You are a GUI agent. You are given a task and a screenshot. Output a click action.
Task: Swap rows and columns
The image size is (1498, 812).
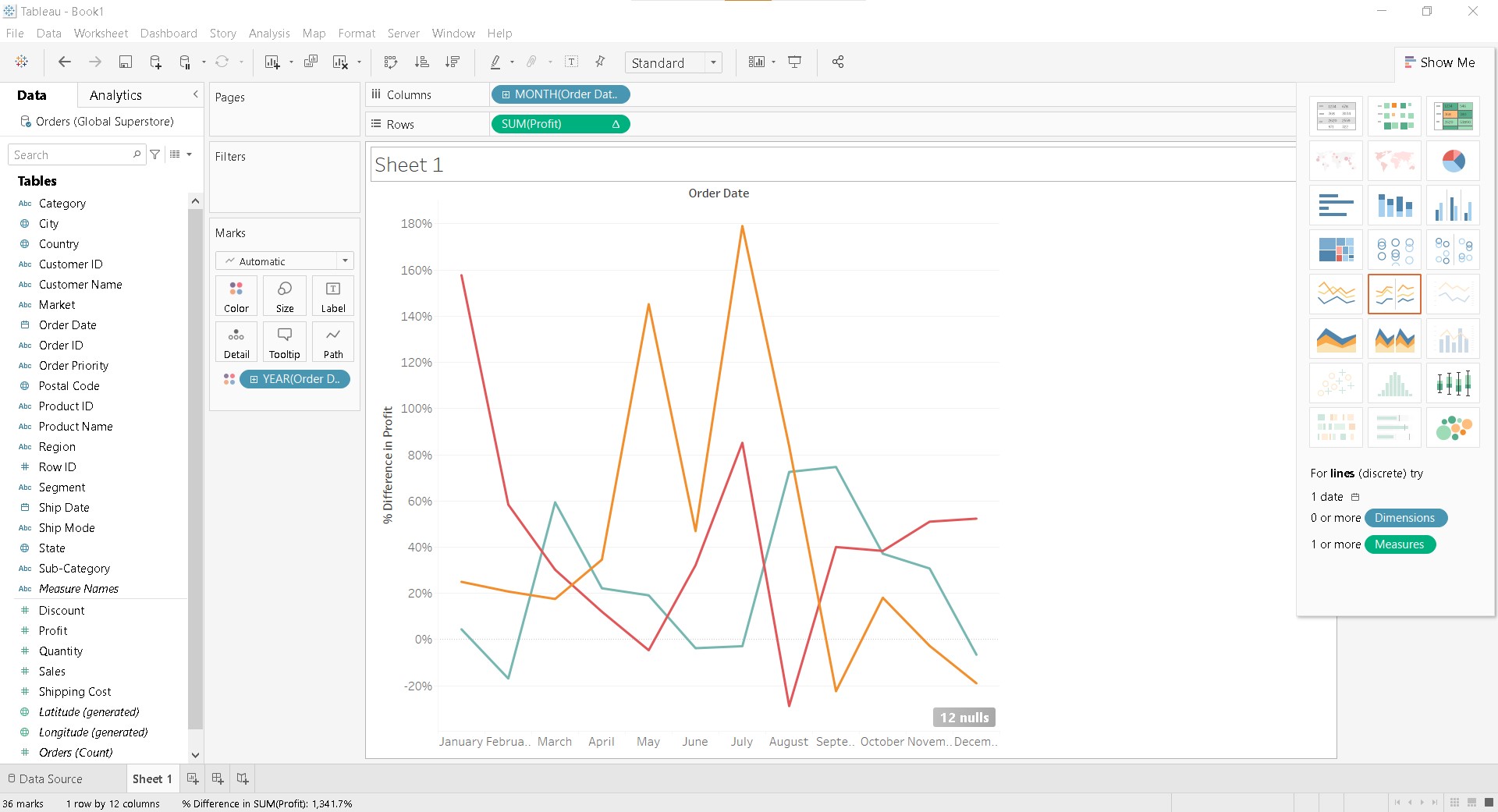(x=391, y=62)
